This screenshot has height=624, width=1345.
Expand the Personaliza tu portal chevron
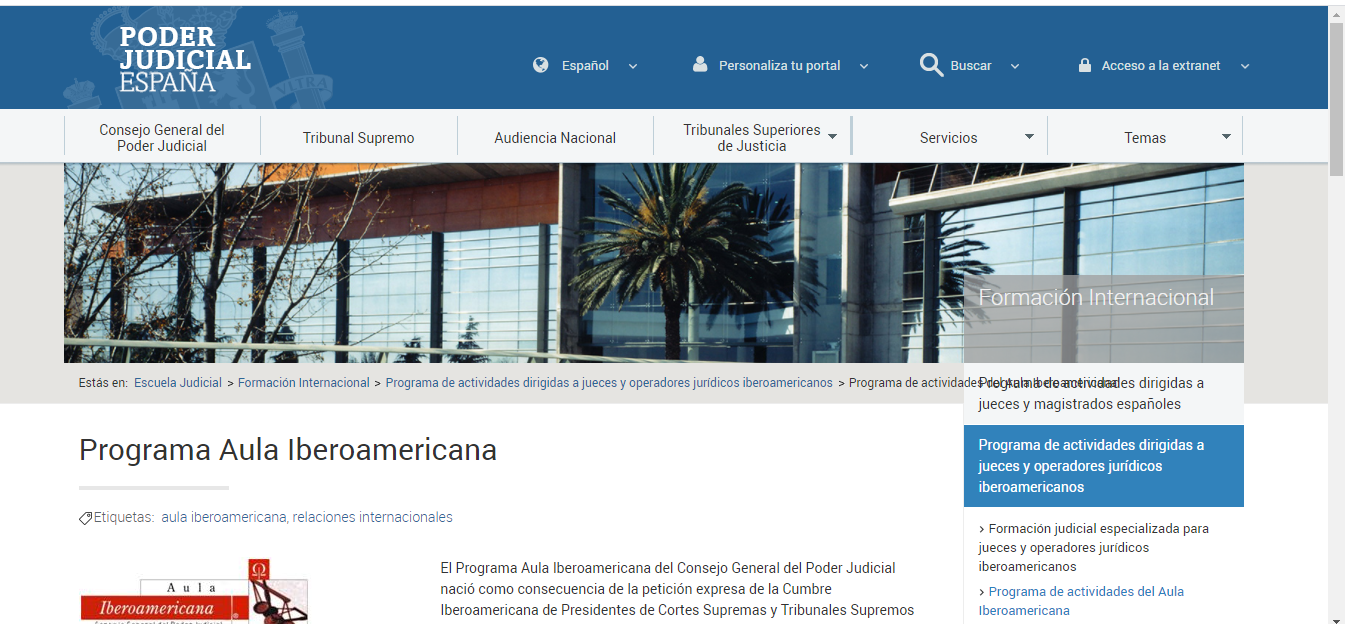[863, 66]
